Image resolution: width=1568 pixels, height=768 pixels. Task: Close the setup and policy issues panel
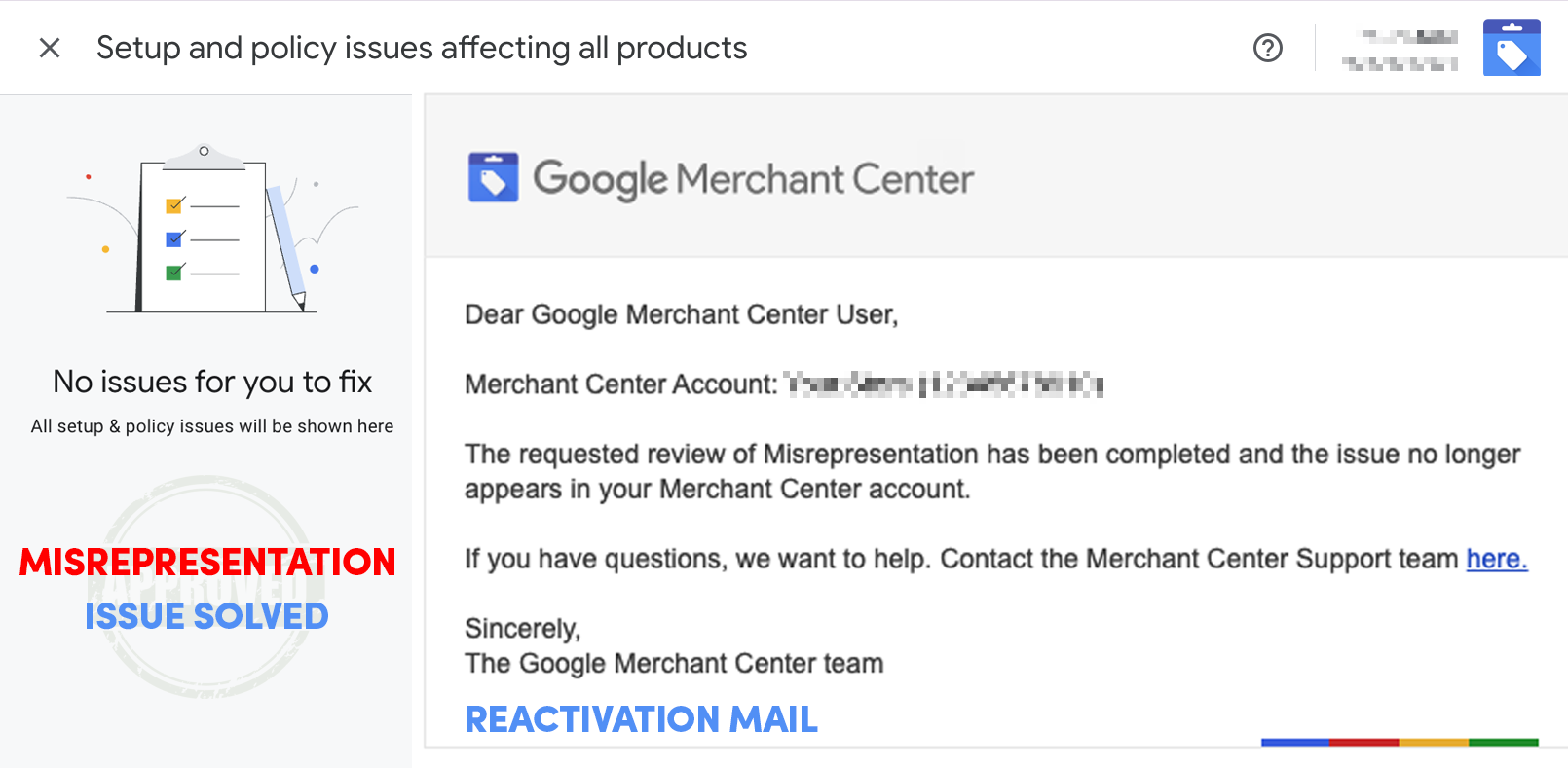click(x=50, y=48)
